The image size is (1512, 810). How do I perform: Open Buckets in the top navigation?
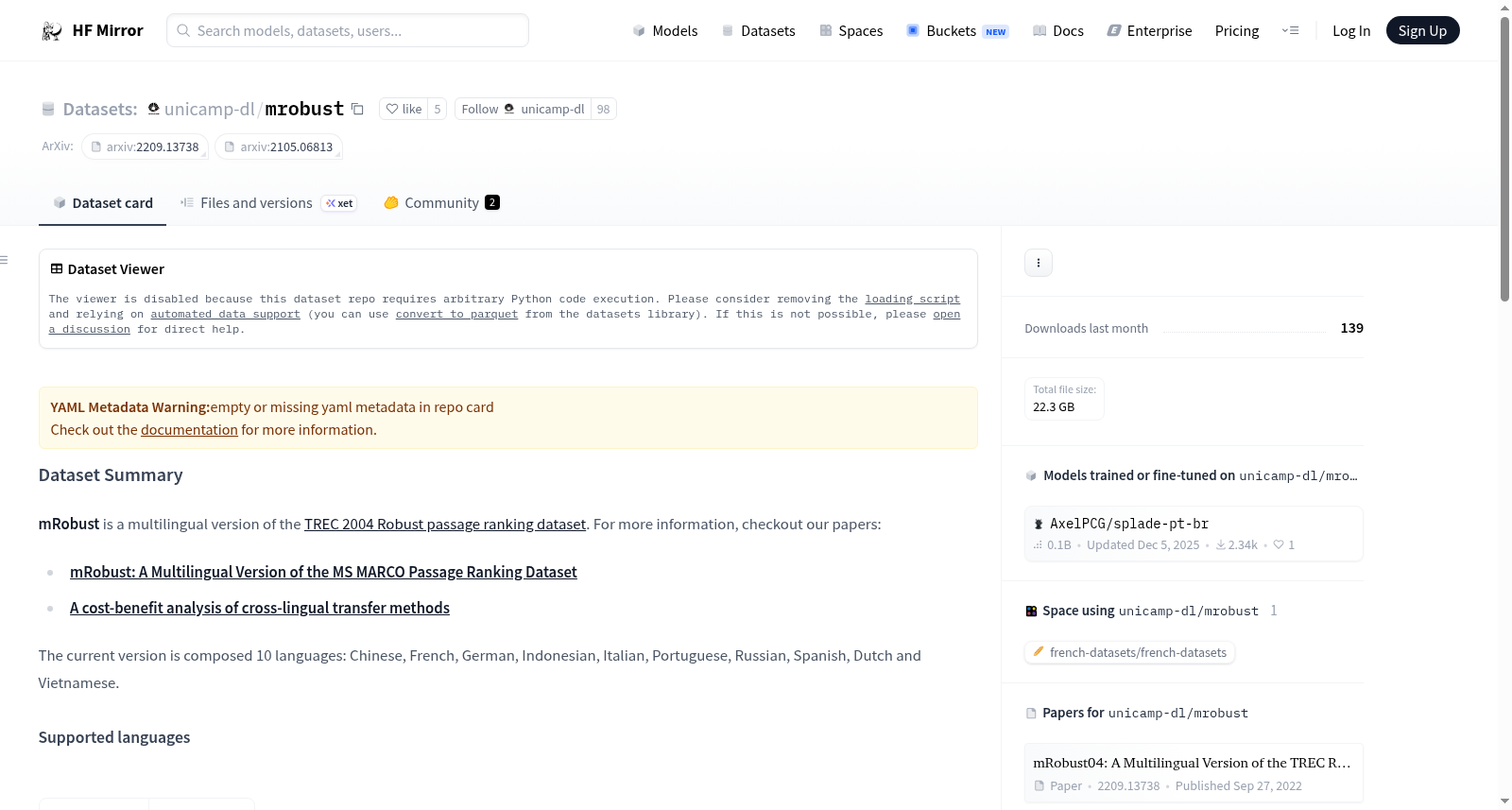[x=957, y=31]
